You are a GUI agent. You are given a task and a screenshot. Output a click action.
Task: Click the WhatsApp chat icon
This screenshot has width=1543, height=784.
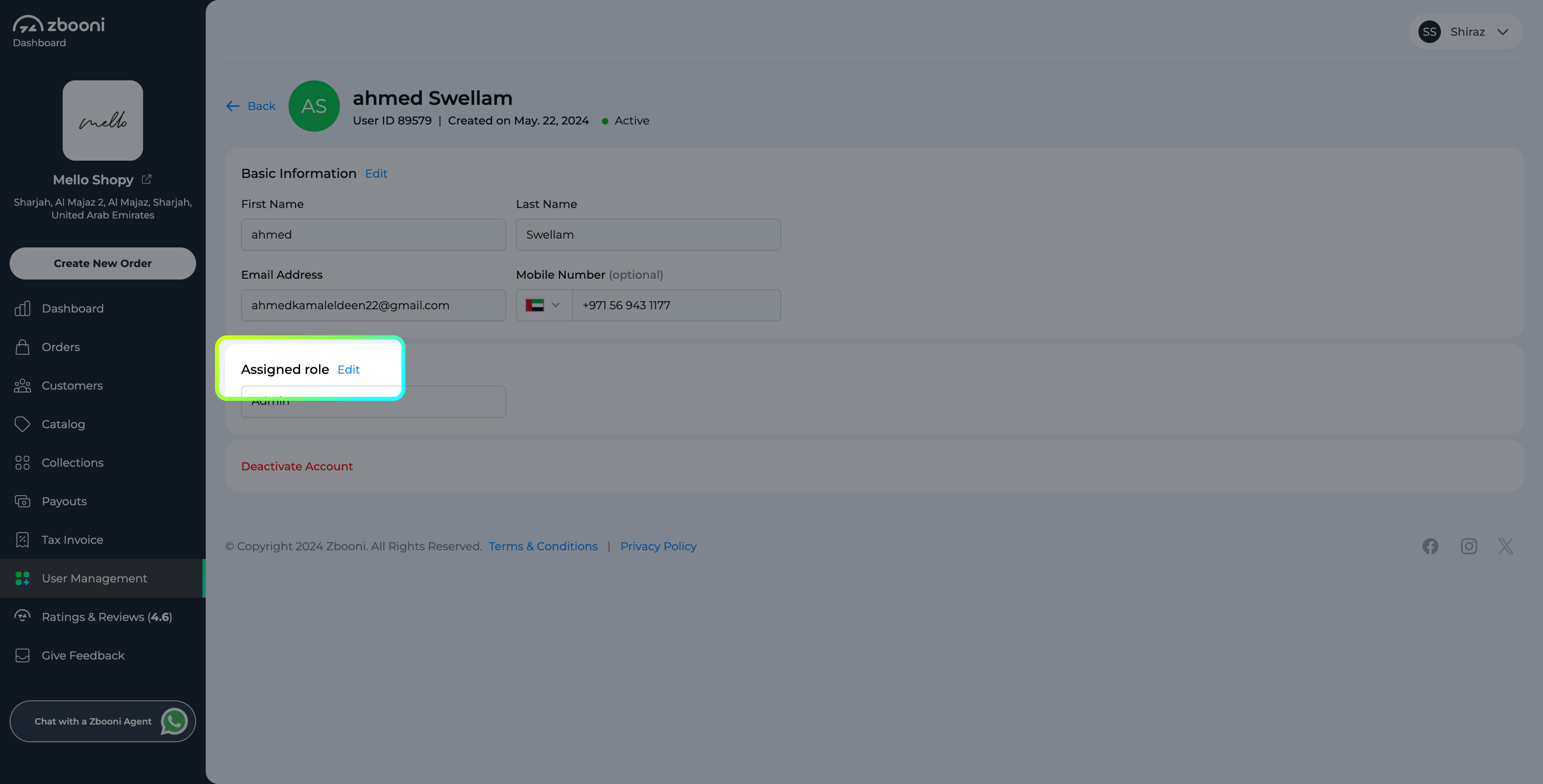[174, 721]
